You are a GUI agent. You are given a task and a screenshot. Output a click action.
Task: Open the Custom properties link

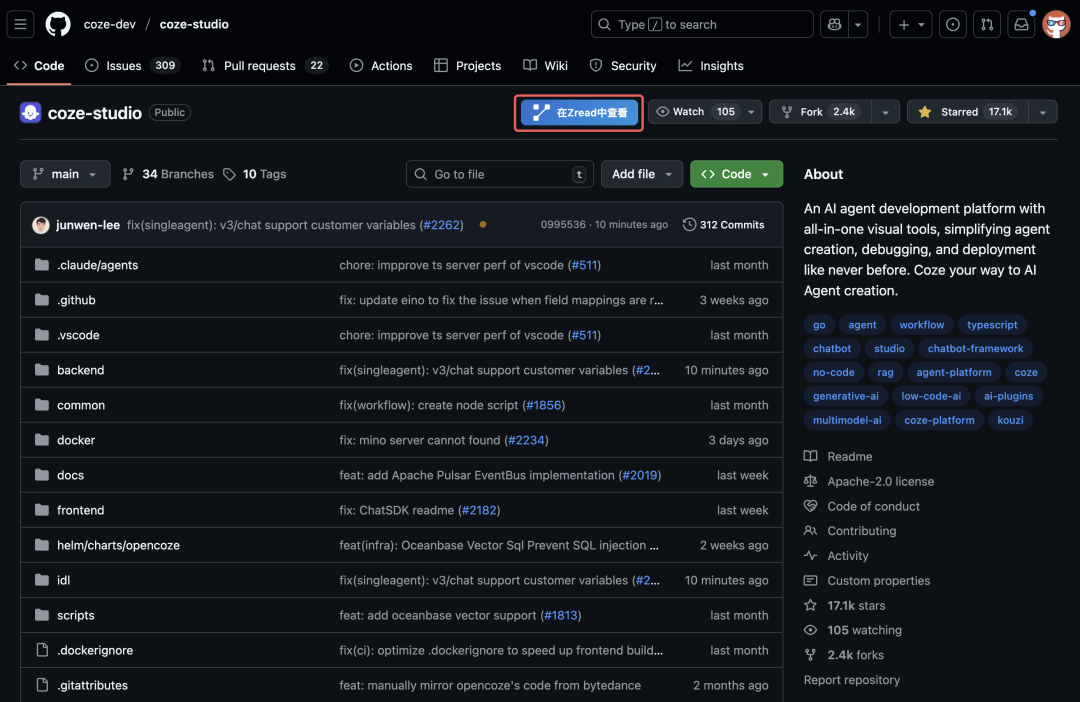point(878,580)
